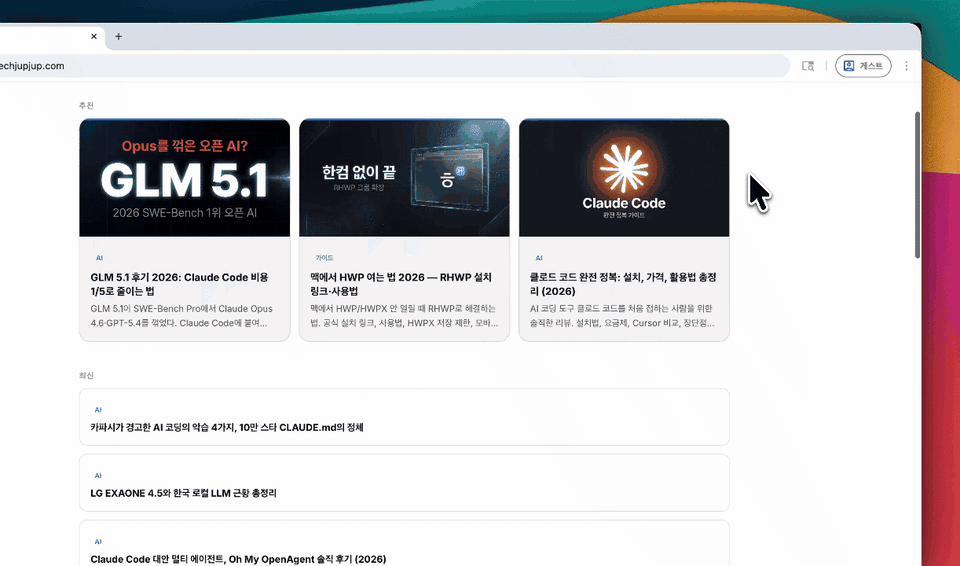Select AI tag on GLM 5.1 card

point(99,258)
